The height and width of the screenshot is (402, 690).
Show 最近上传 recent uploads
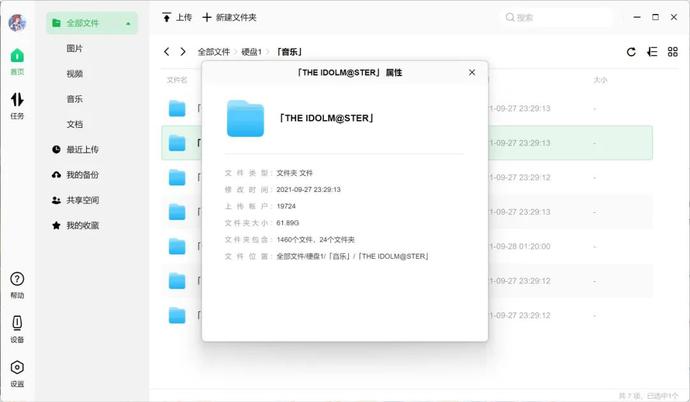75,150
